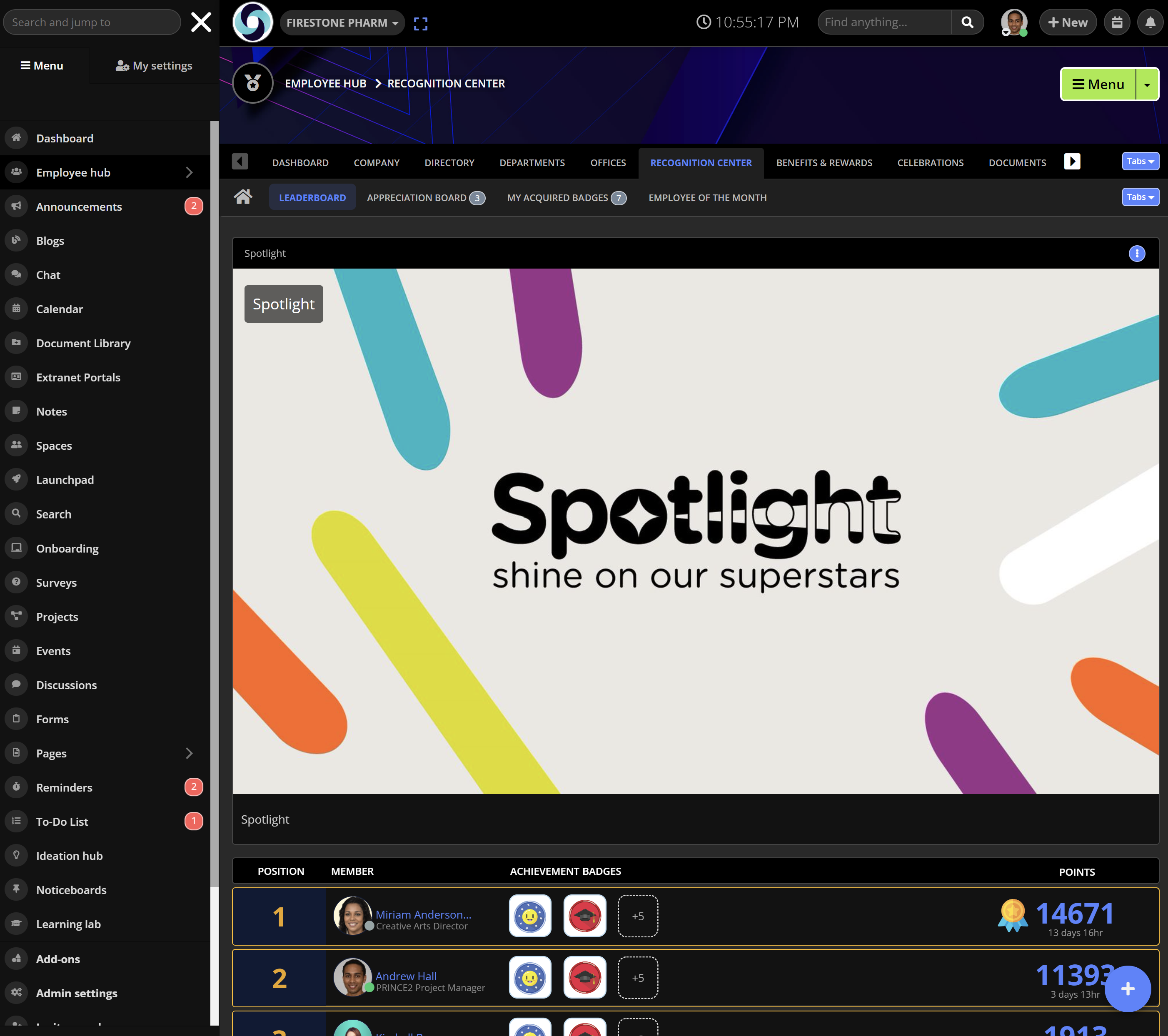Open the upper Tabs dropdown

coord(1140,162)
